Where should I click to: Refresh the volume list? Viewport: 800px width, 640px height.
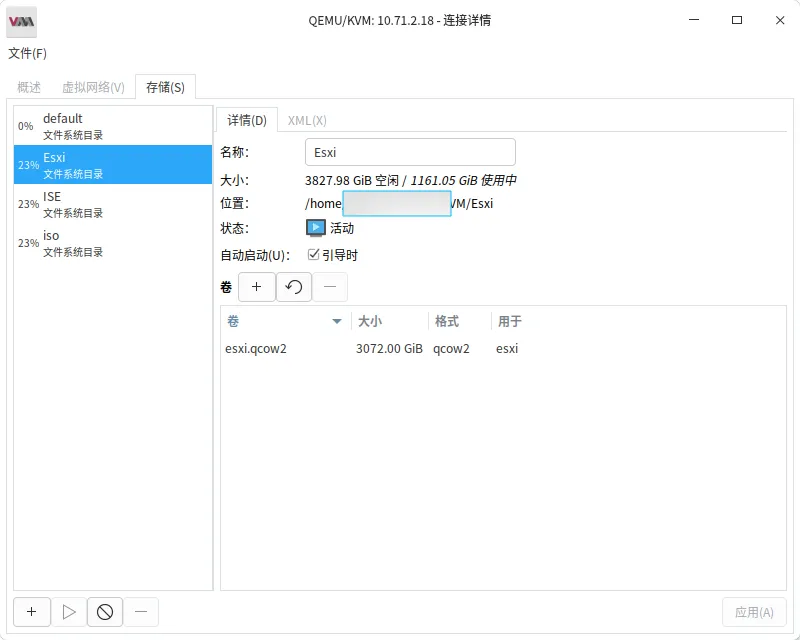coord(294,287)
